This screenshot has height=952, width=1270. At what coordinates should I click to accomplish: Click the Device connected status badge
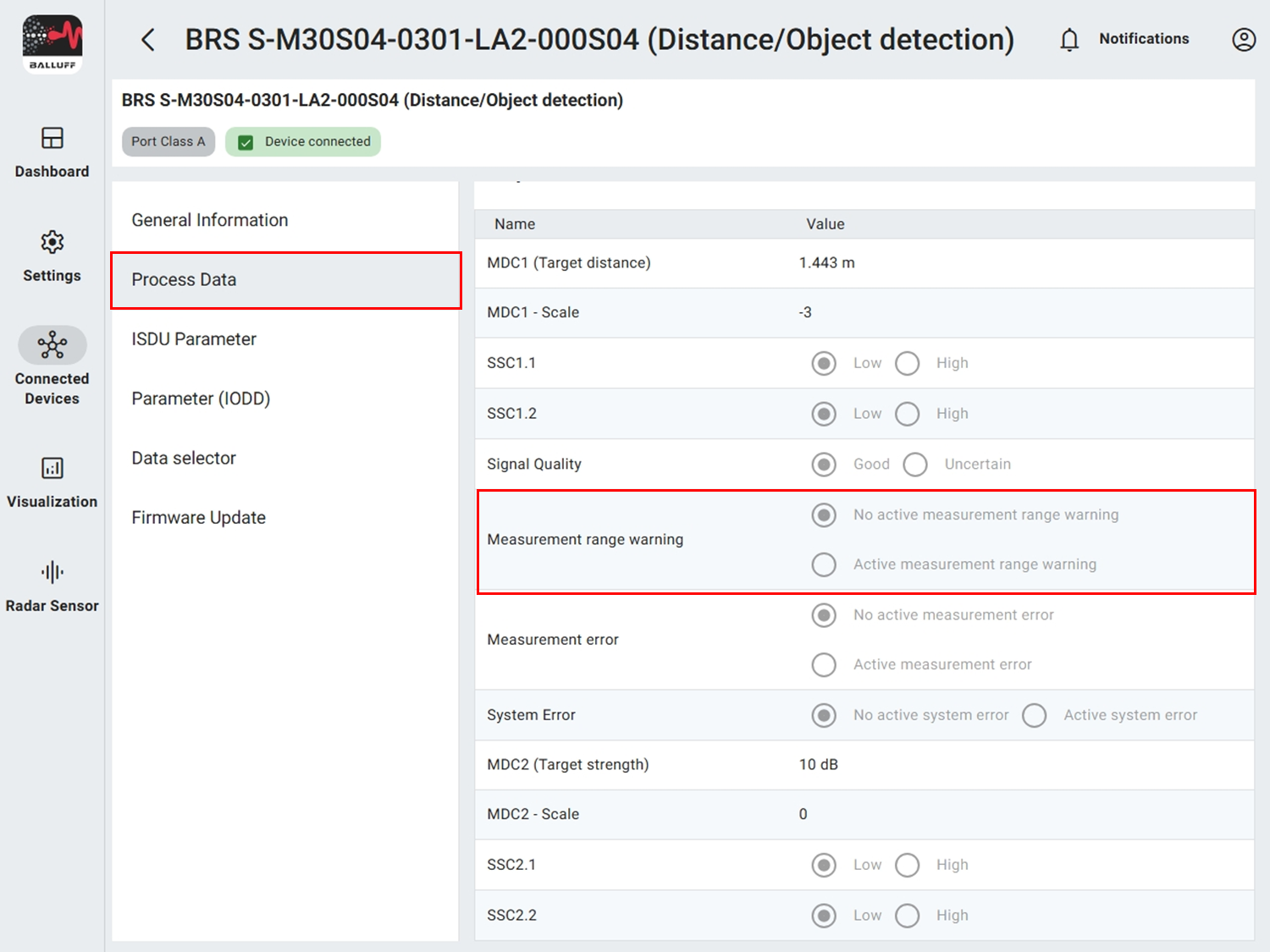click(x=303, y=141)
